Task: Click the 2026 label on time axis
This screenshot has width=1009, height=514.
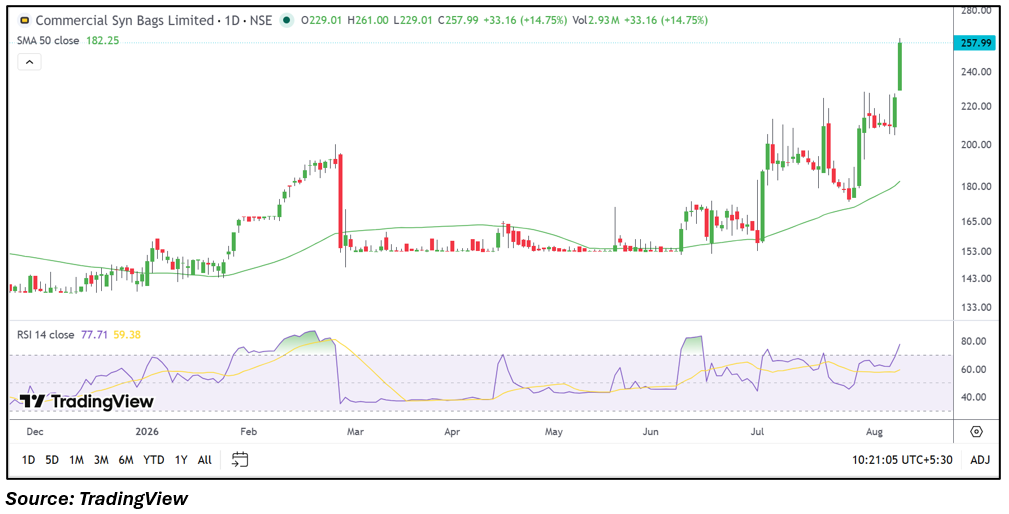Action: (147, 432)
